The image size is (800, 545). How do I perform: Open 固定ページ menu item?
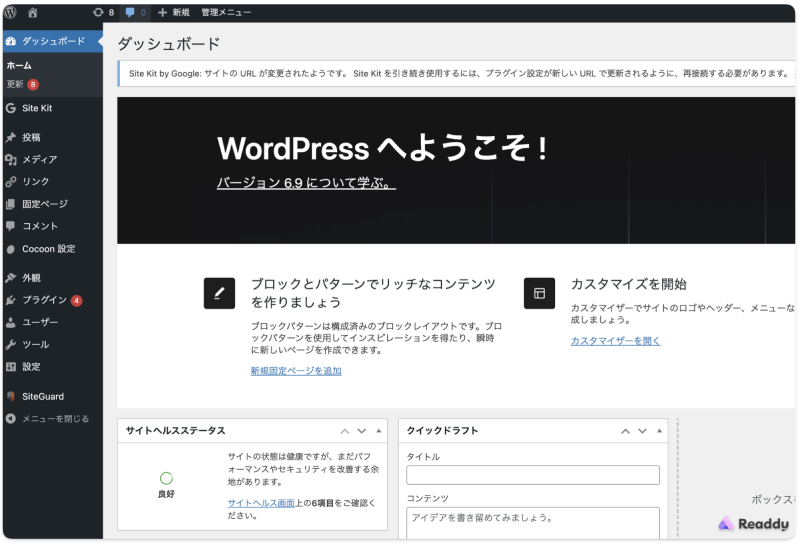pos(53,204)
